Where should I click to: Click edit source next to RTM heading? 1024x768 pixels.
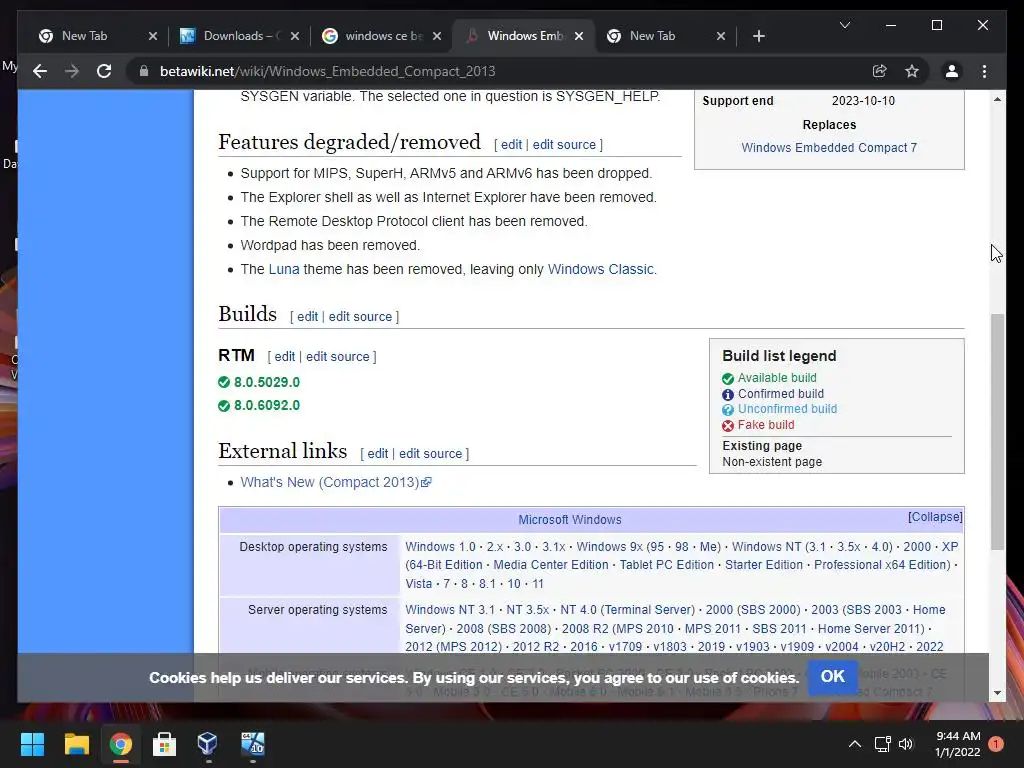click(x=338, y=357)
